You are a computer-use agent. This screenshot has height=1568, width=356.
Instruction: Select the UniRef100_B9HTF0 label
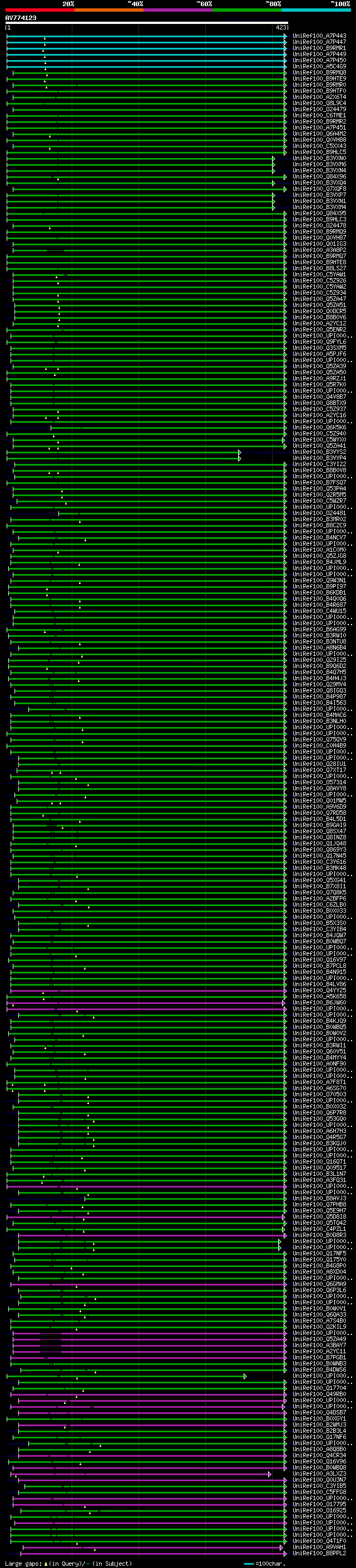coord(319,91)
